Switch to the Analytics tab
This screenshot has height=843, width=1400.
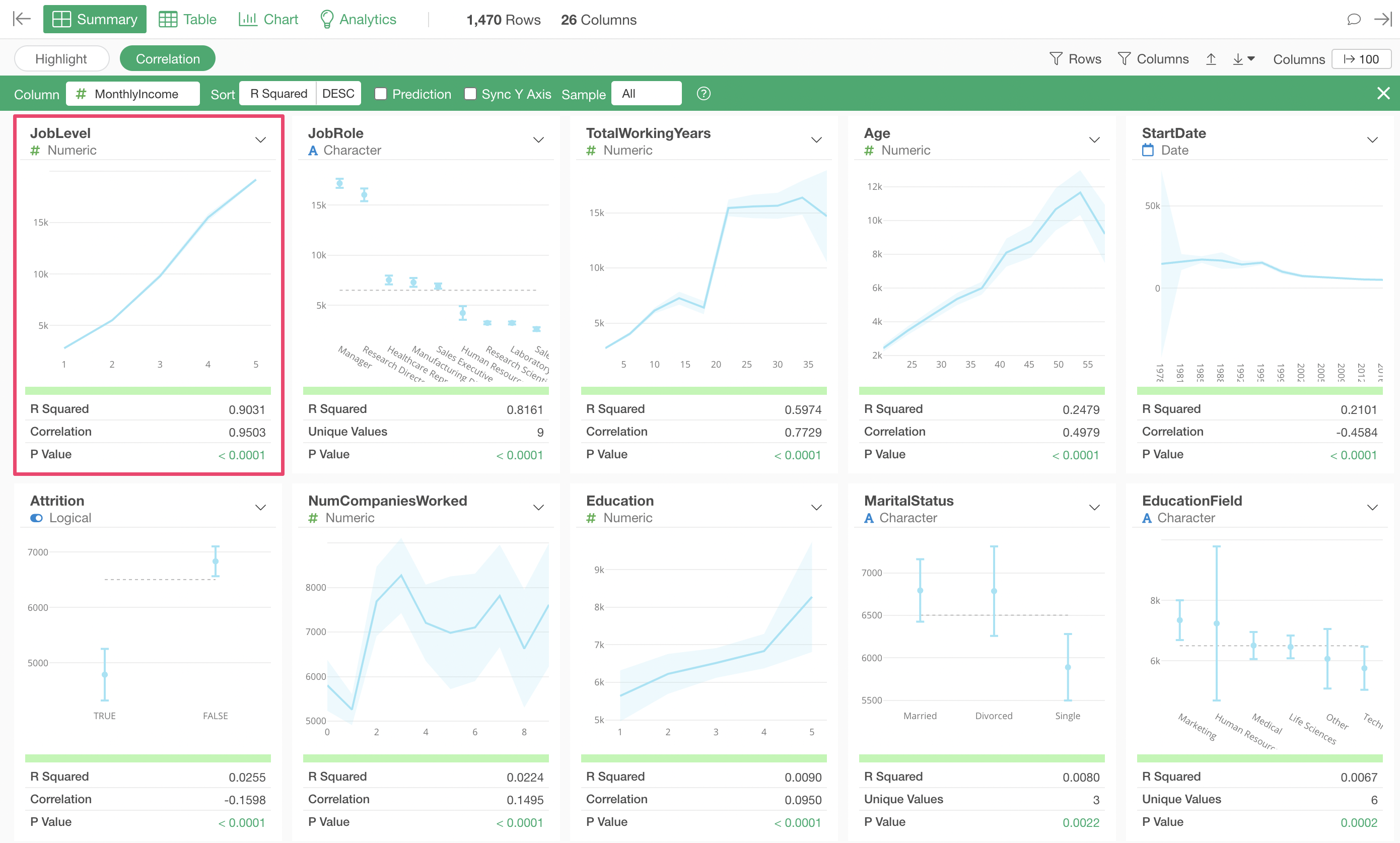pos(359,19)
